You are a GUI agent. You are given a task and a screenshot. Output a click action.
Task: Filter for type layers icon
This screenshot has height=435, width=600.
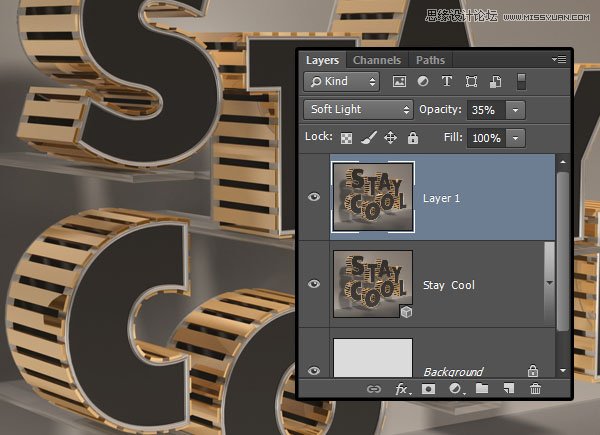447,81
